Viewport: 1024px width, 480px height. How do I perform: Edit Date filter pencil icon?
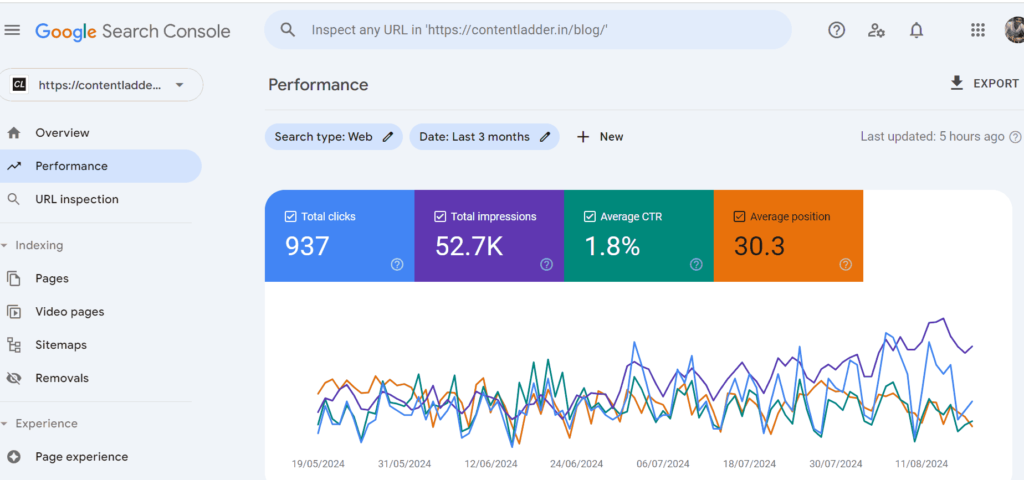(x=545, y=136)
